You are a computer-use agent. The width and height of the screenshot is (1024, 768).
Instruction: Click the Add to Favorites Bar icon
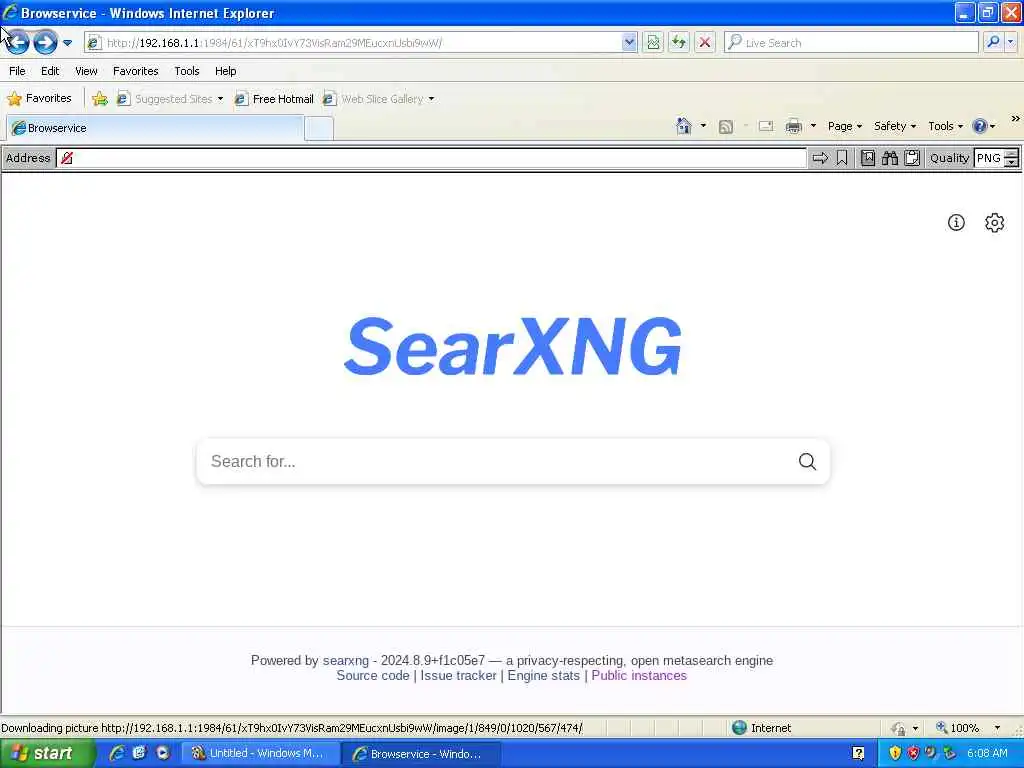click(100, 99)
